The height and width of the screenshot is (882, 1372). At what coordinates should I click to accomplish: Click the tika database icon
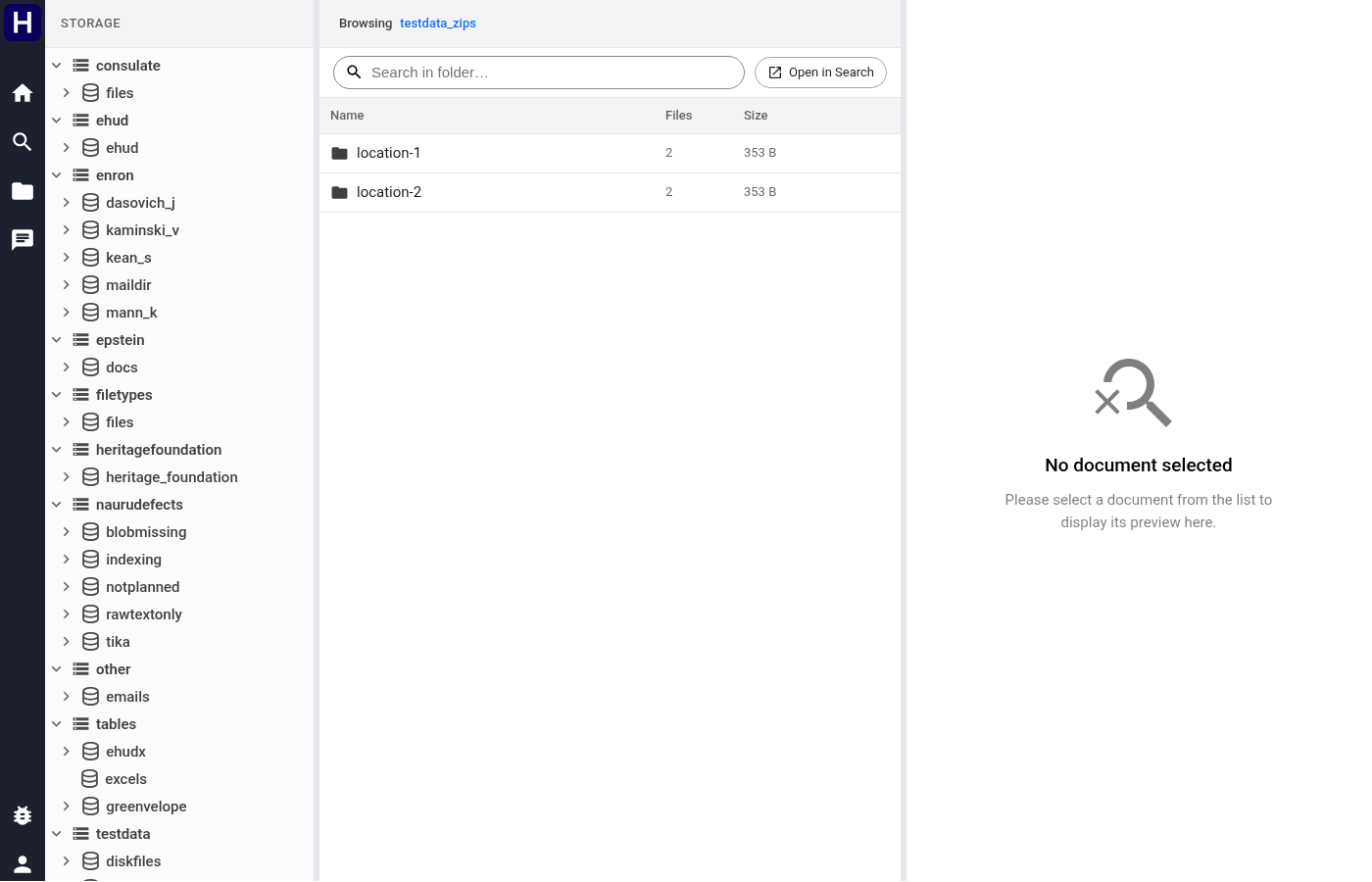[90, 642]
